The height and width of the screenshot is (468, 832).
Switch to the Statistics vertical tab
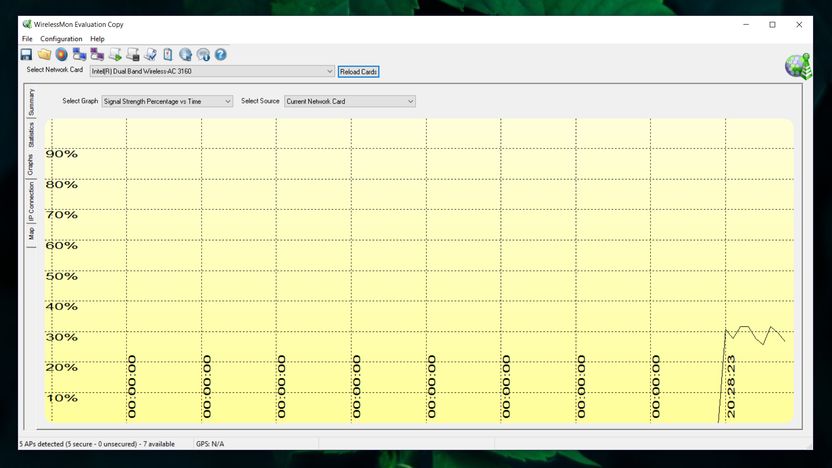[31, 135]
